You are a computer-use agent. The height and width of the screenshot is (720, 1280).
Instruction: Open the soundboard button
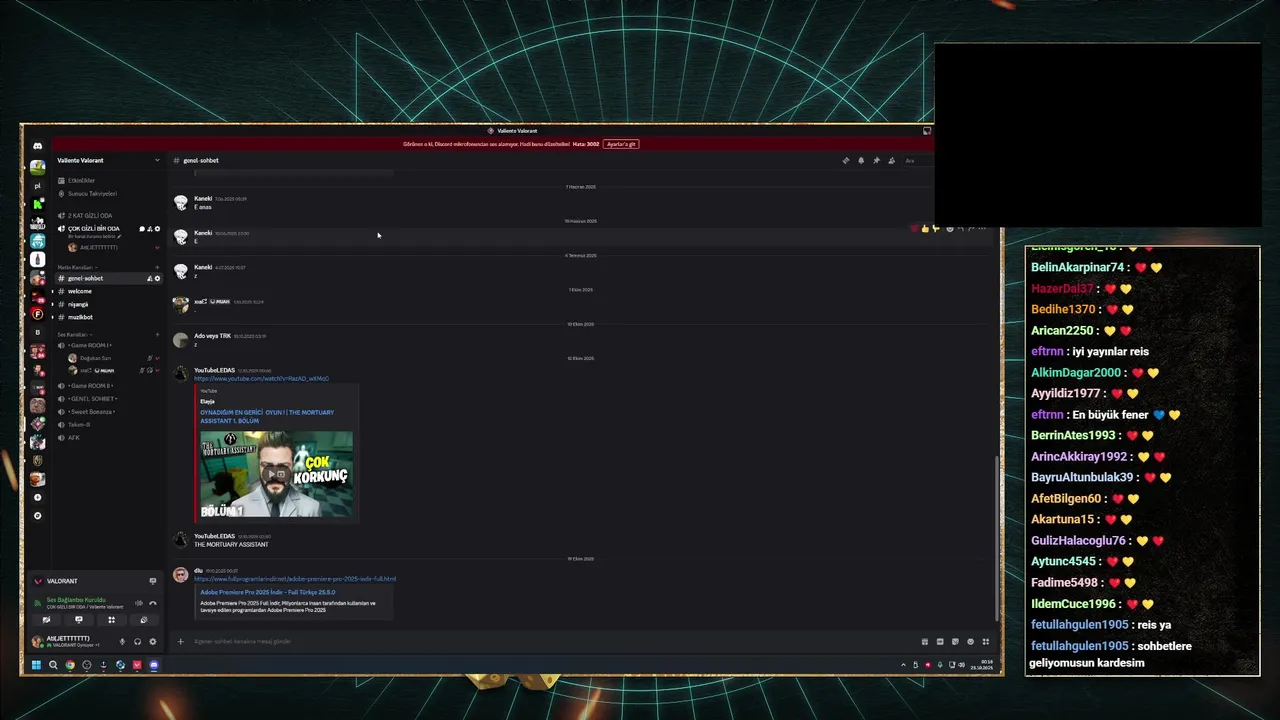click(x=144, y=620)
